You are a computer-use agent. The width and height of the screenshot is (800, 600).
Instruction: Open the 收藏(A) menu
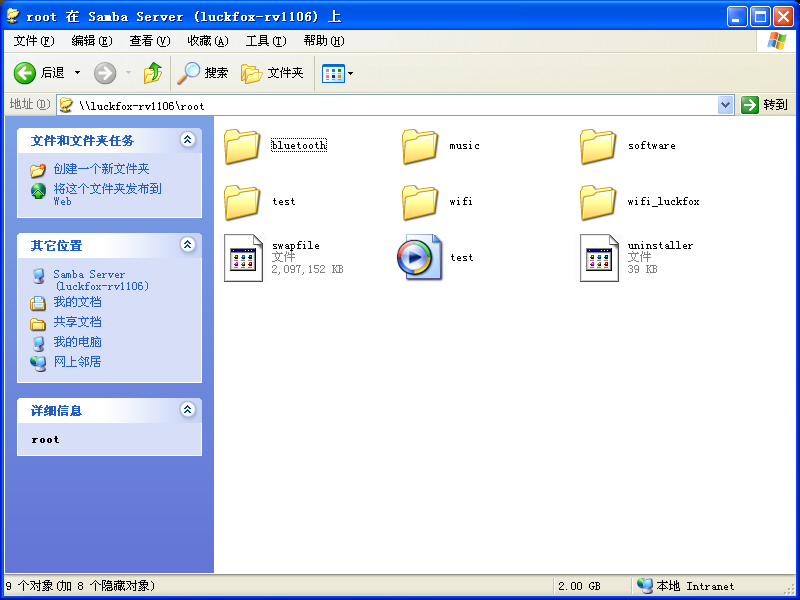[x=208, y=41]
